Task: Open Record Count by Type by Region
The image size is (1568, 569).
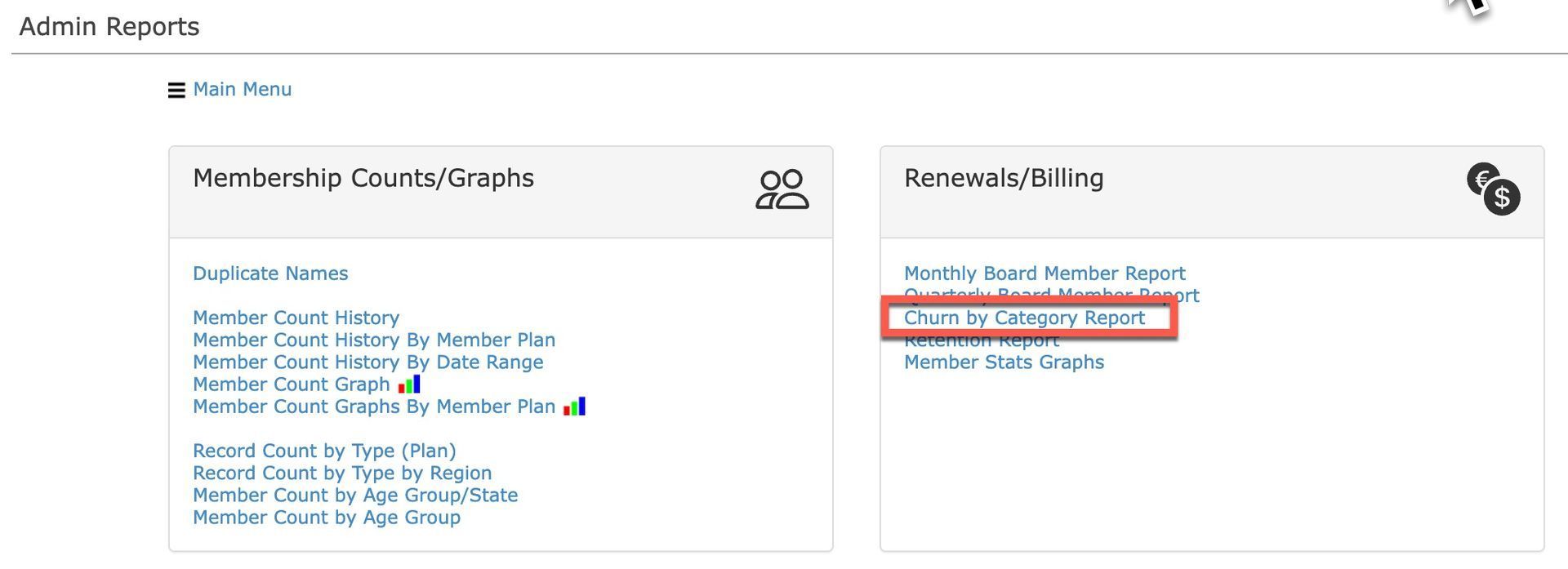Action: (342, 473)
